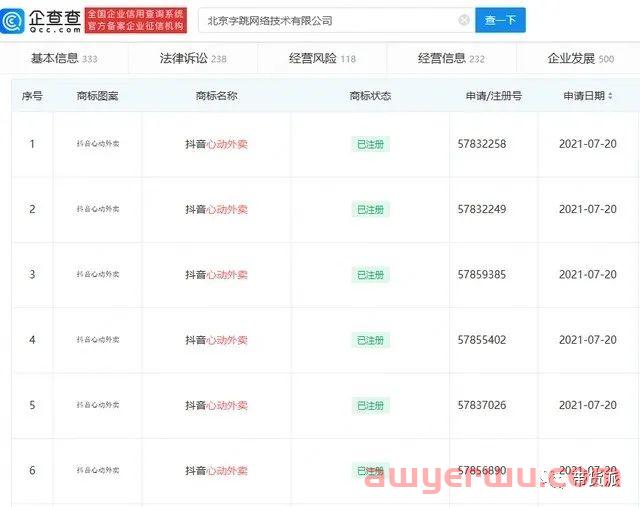Screen dimensions: 640x507
Task: Select registration number 57832249
Action: point(482,209)
